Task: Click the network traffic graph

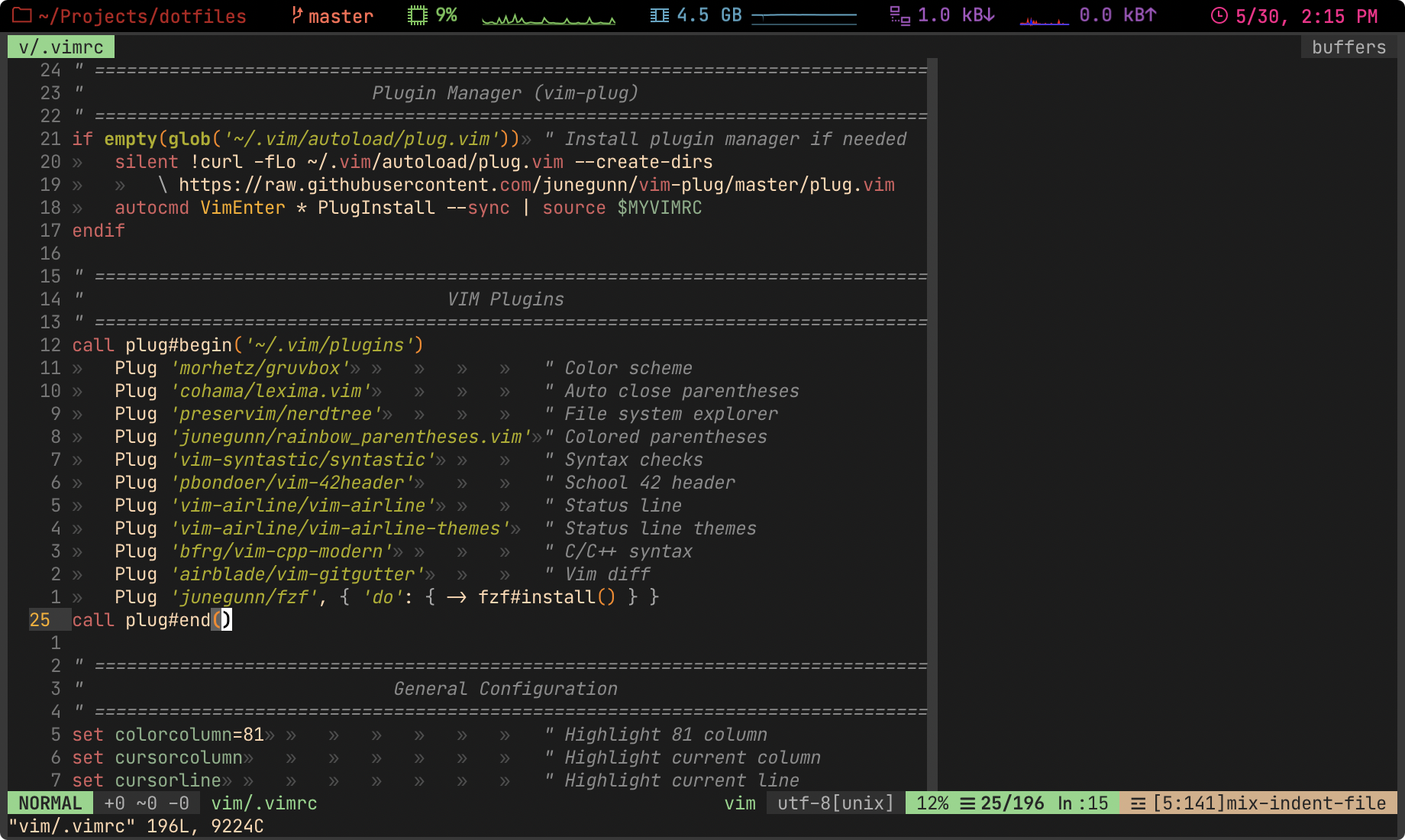Action: [1045, 20]
